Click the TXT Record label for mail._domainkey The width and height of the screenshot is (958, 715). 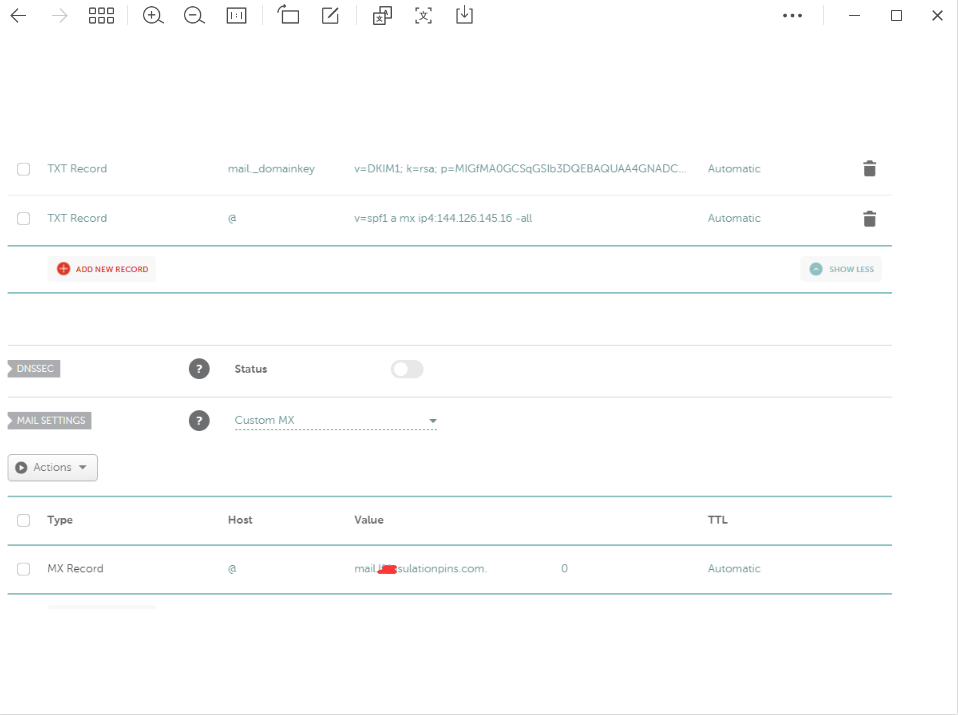(x=77, y=169)
